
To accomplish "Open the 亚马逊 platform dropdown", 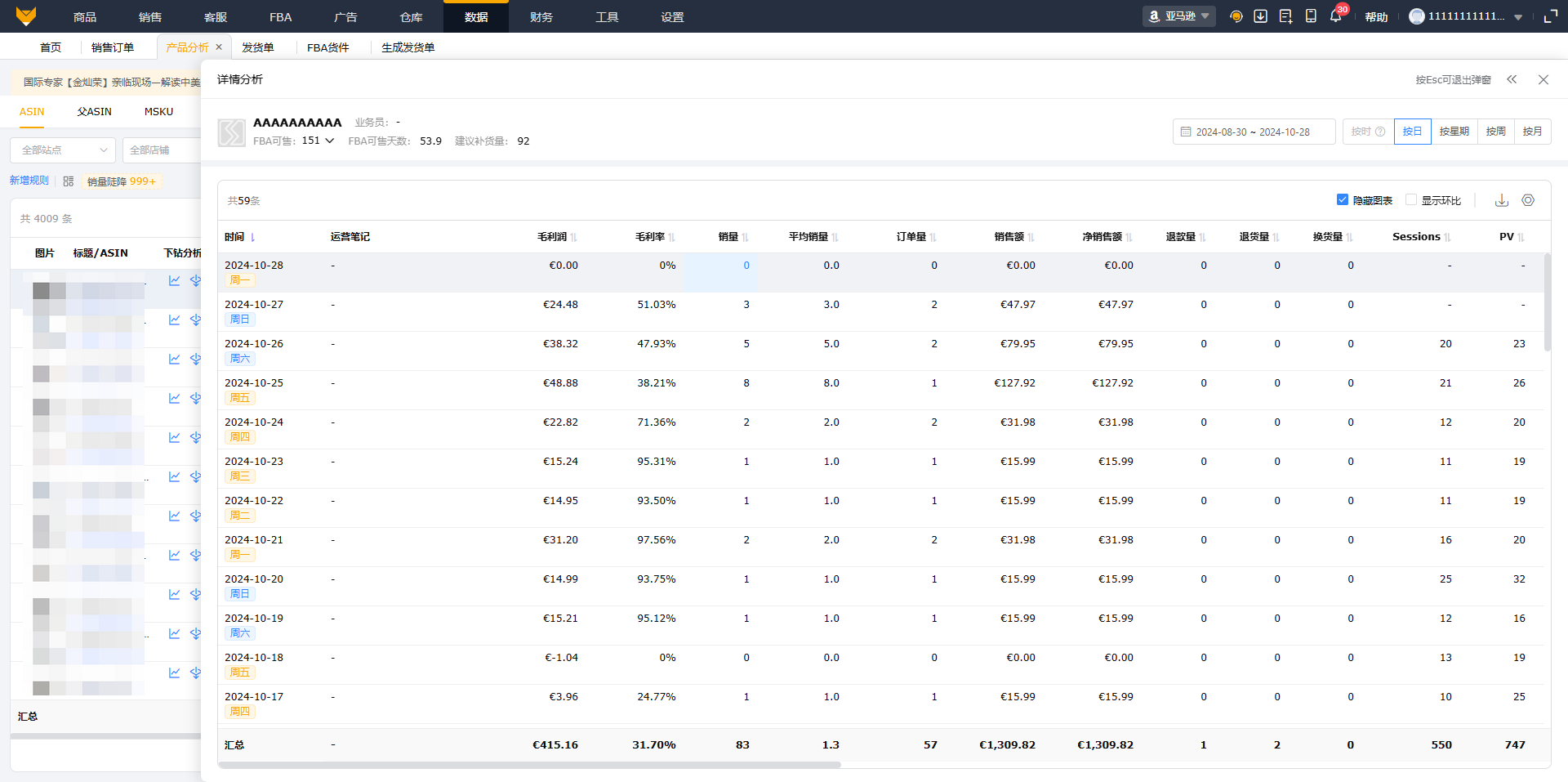I will [x=1178, y=16].
